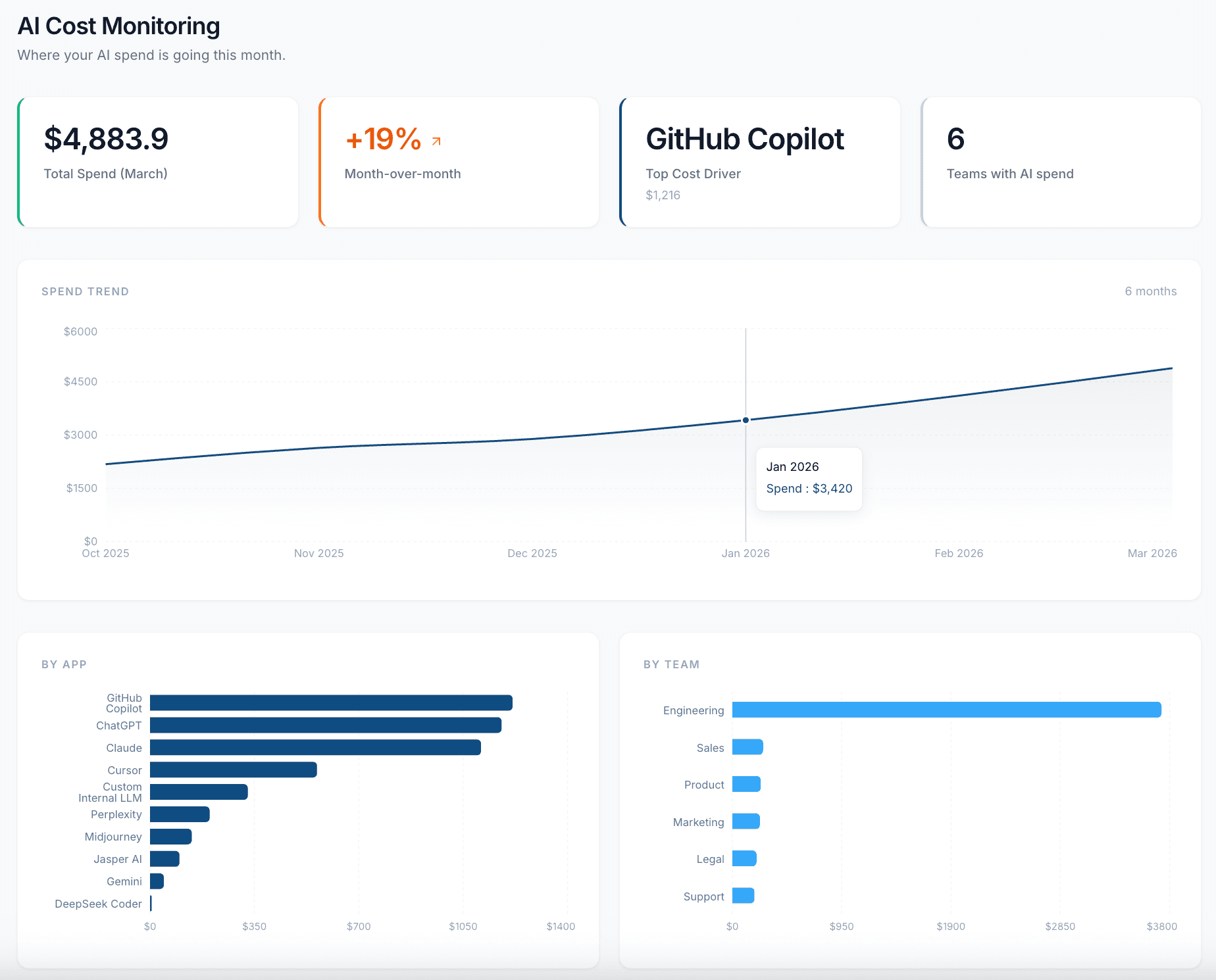Viewport: 1216px width, 980px height.
Task: Click the SPEND TREND panel header
Action: [x=85, y=291]
